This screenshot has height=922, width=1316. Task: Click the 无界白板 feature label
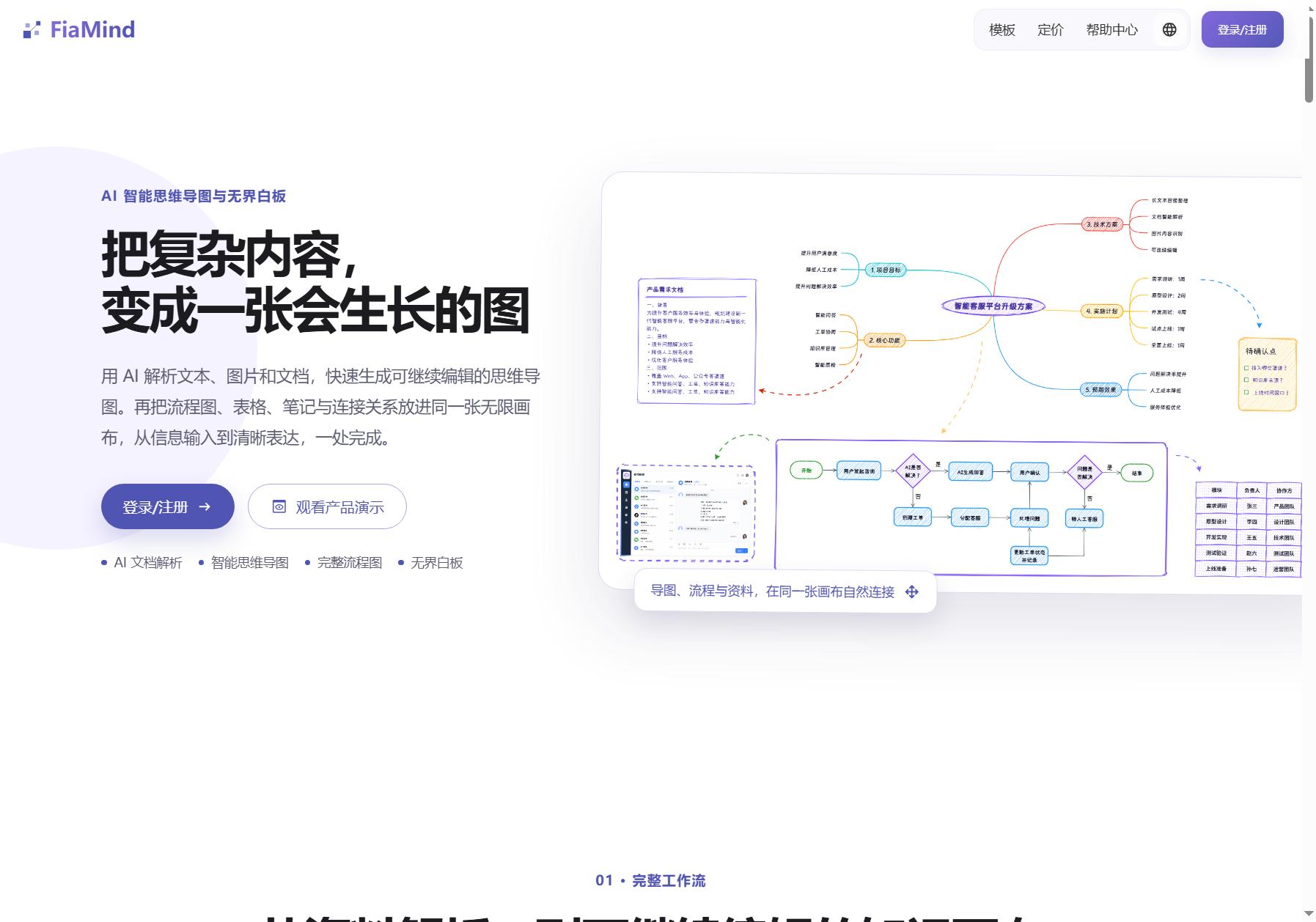click(x=437, y=563)
